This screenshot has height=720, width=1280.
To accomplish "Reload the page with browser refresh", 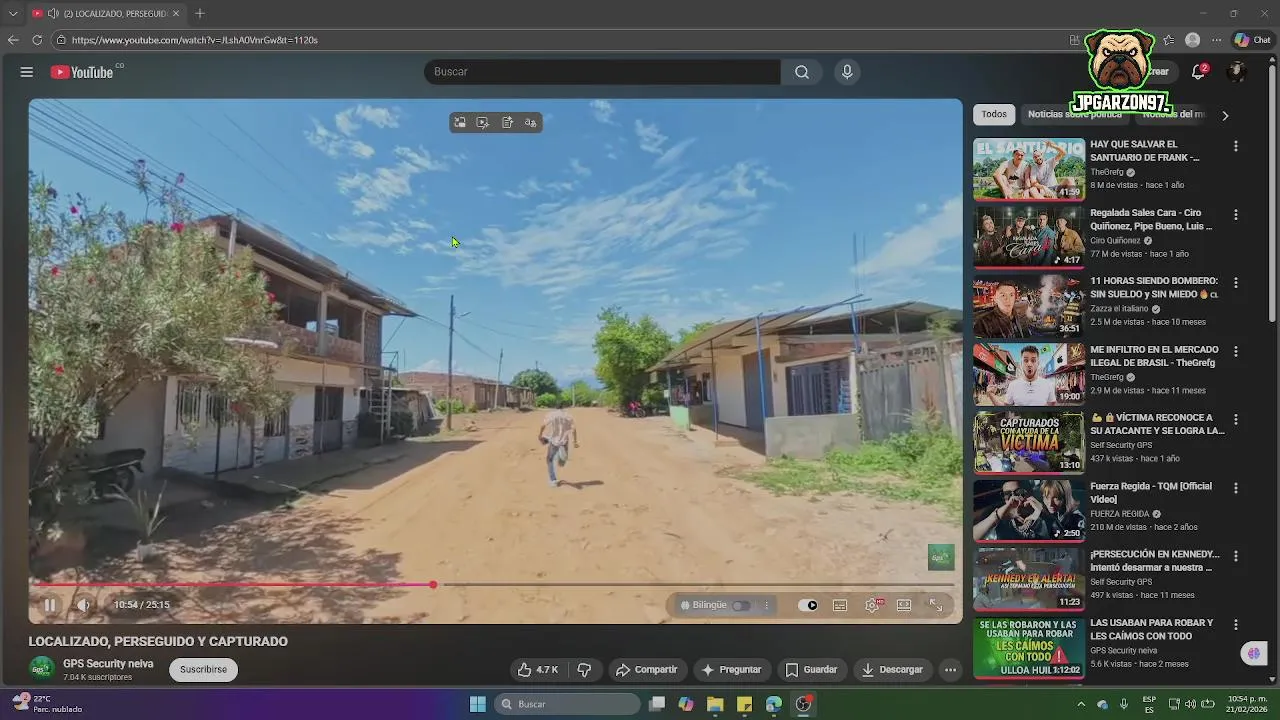I will (x=37, y=40).
